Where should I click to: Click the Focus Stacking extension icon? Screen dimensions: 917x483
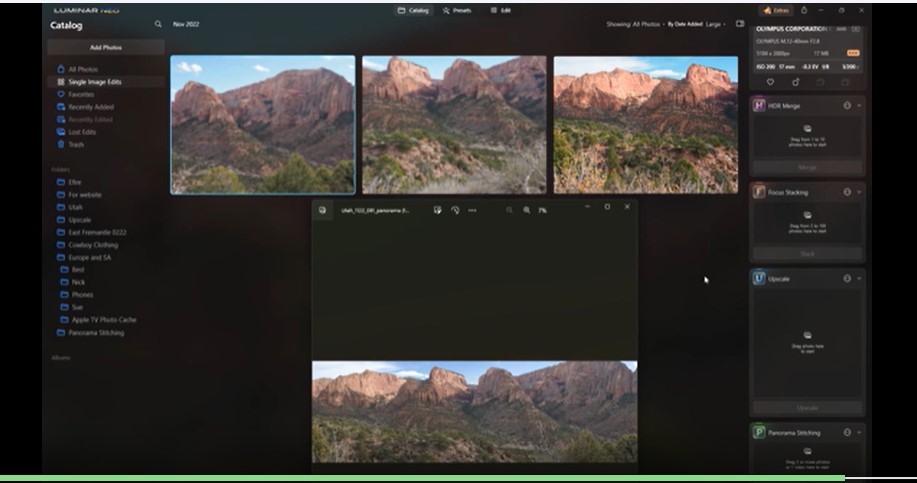point(759,192)
